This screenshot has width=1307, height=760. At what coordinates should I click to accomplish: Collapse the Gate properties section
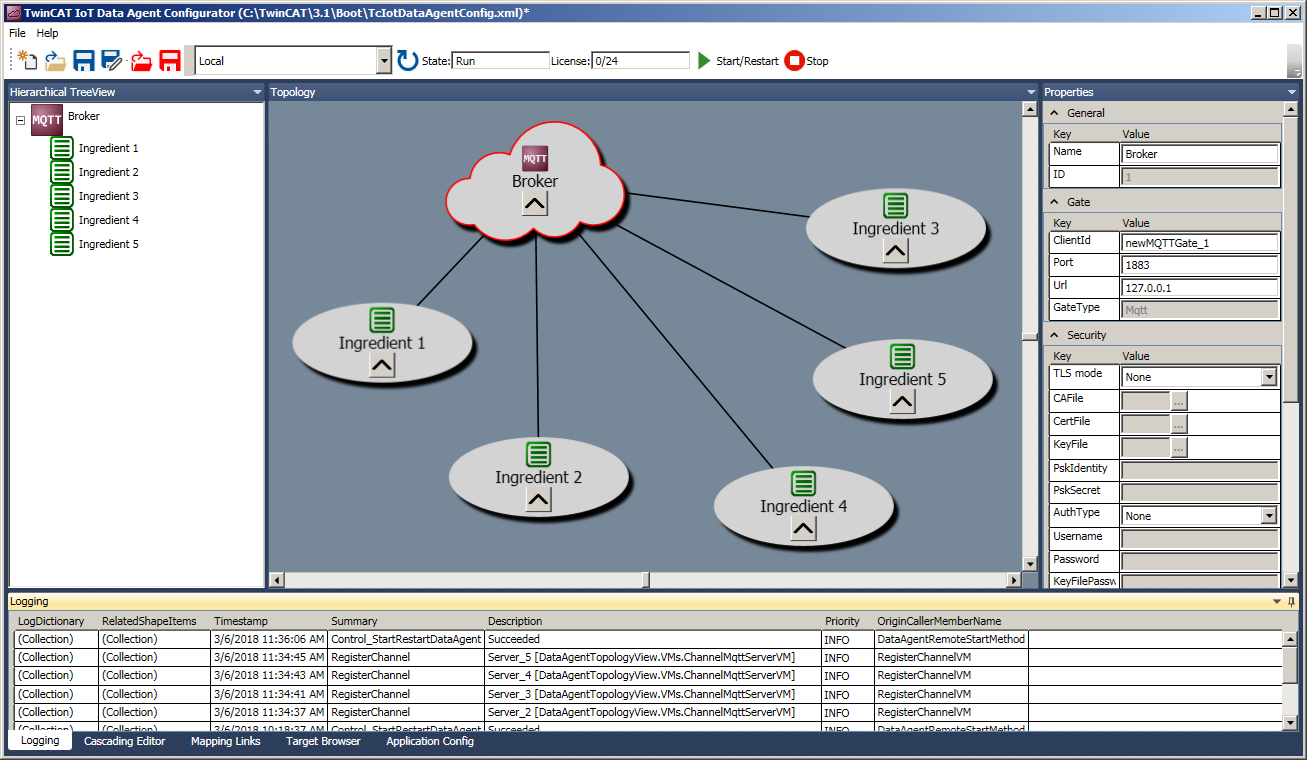1054,202
